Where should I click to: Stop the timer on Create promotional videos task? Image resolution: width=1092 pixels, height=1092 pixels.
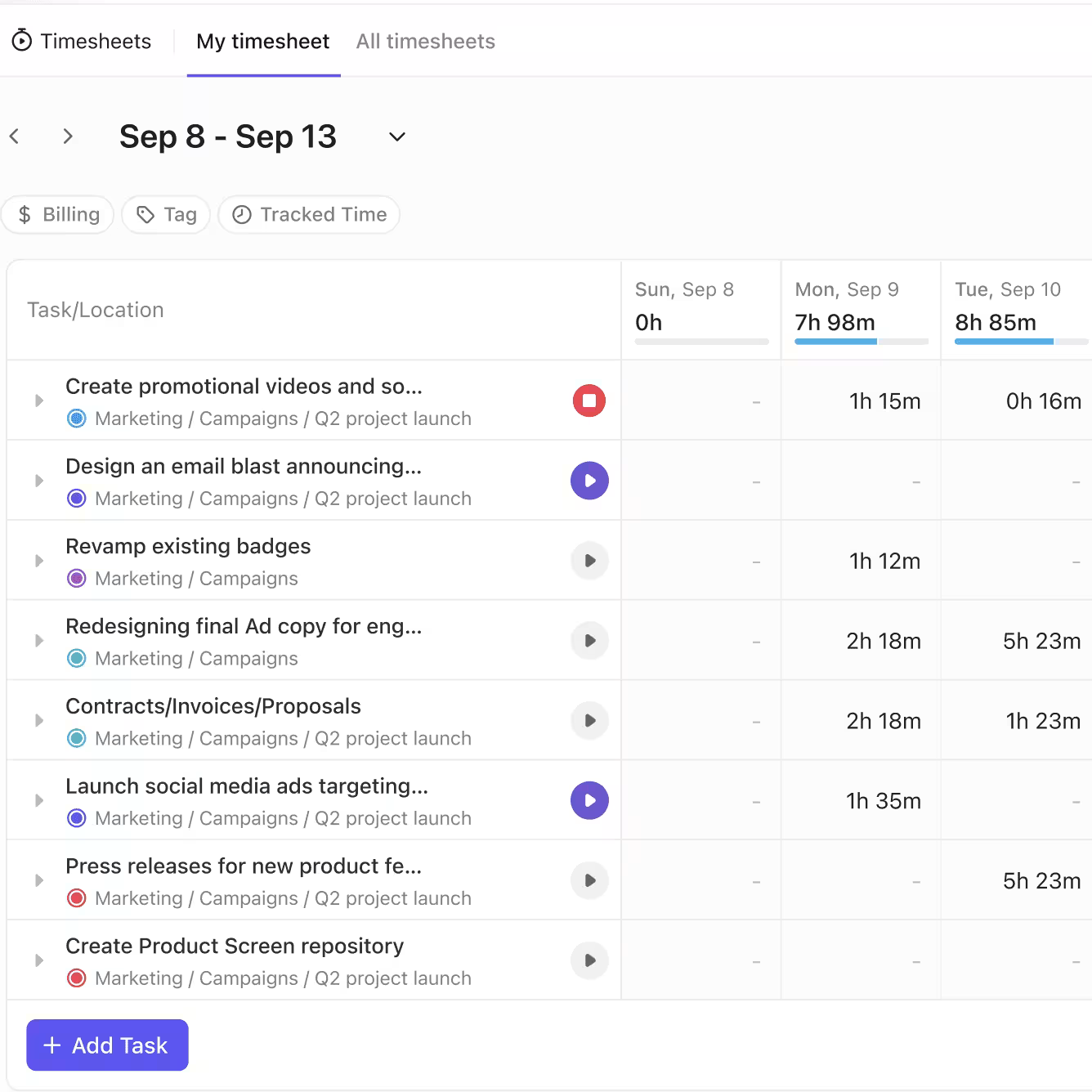[x=589, y=401]
